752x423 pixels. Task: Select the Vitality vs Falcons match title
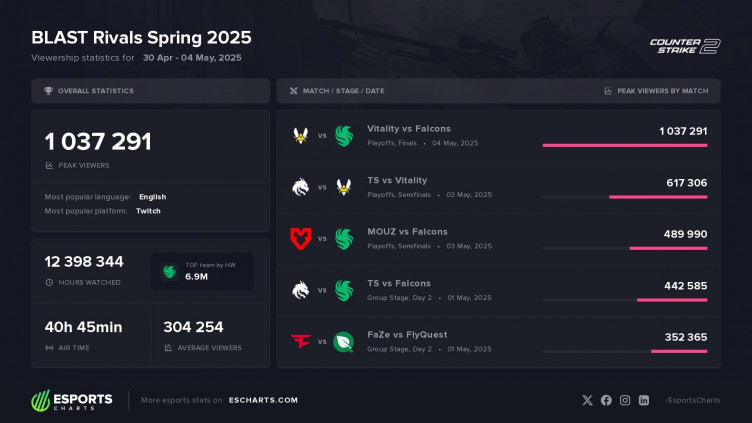pos(409,129)
